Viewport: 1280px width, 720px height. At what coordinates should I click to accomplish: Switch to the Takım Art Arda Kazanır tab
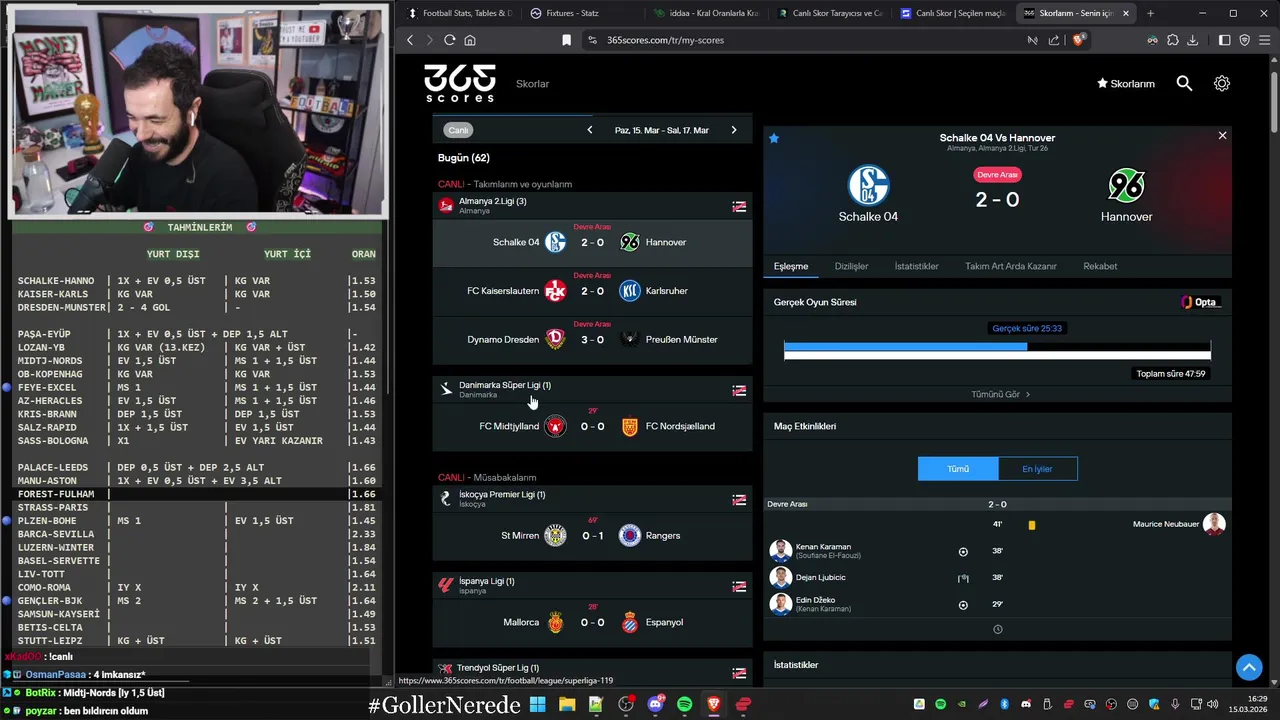coord(1011,266)
